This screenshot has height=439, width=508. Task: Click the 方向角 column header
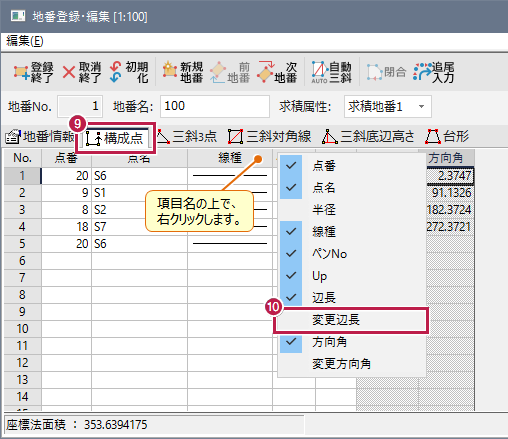point(450,158)
